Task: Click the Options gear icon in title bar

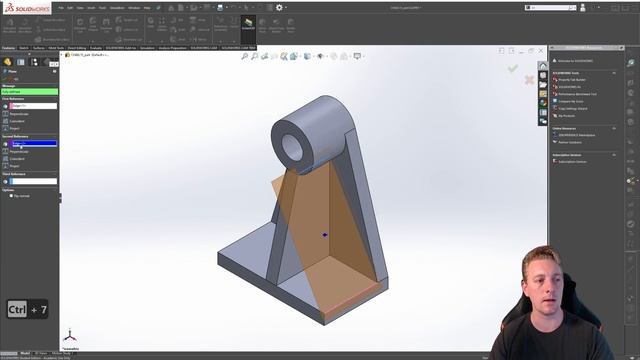Action: (x=279, y=7)
